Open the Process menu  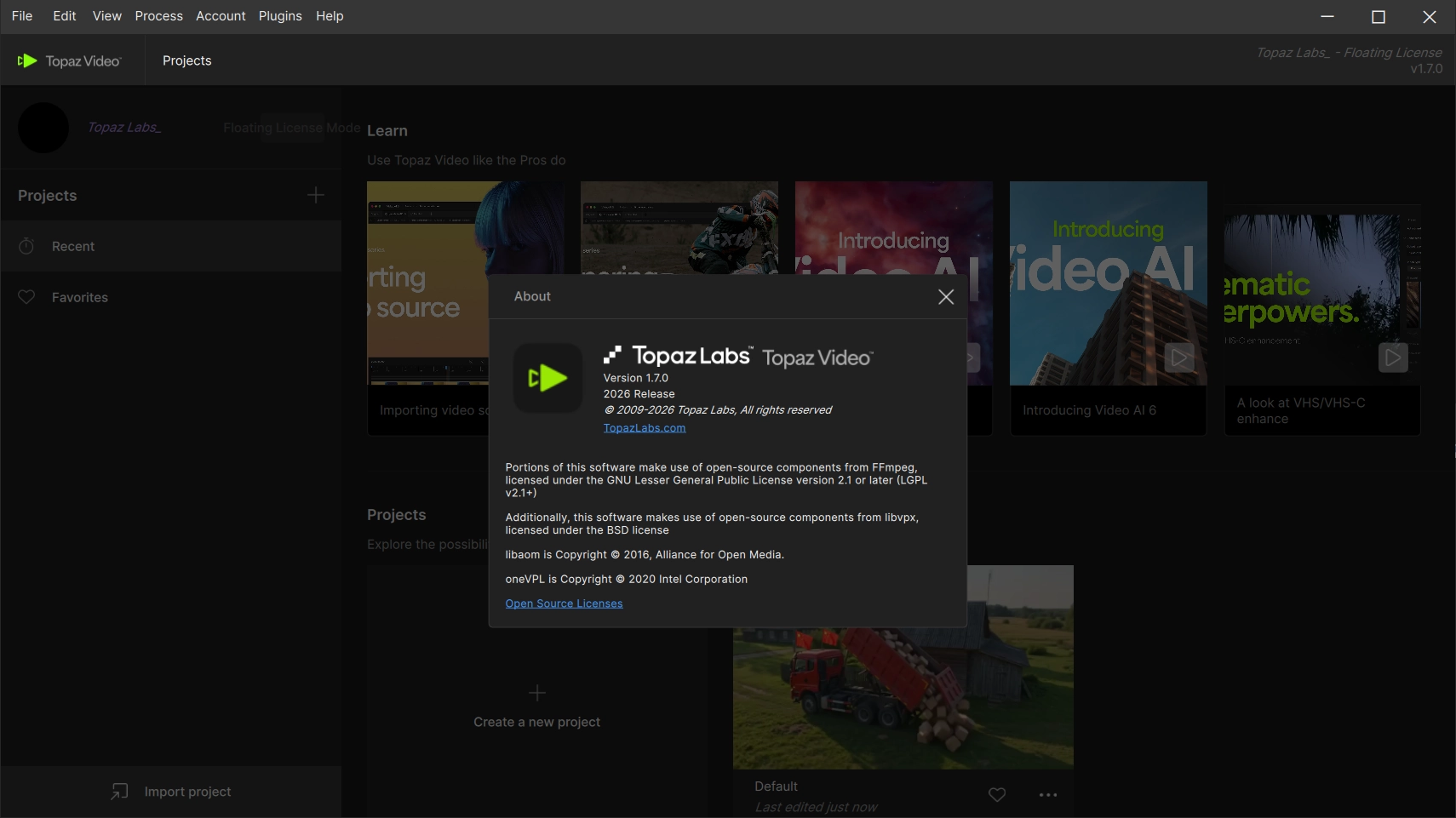(159, 16)
